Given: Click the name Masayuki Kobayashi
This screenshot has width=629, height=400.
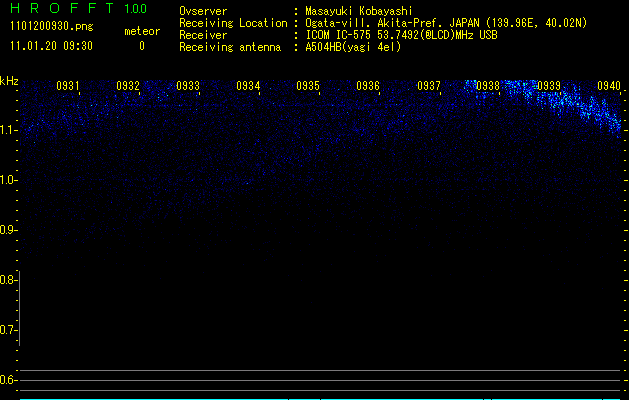Looking at the screenshot, I should point(359,11).
